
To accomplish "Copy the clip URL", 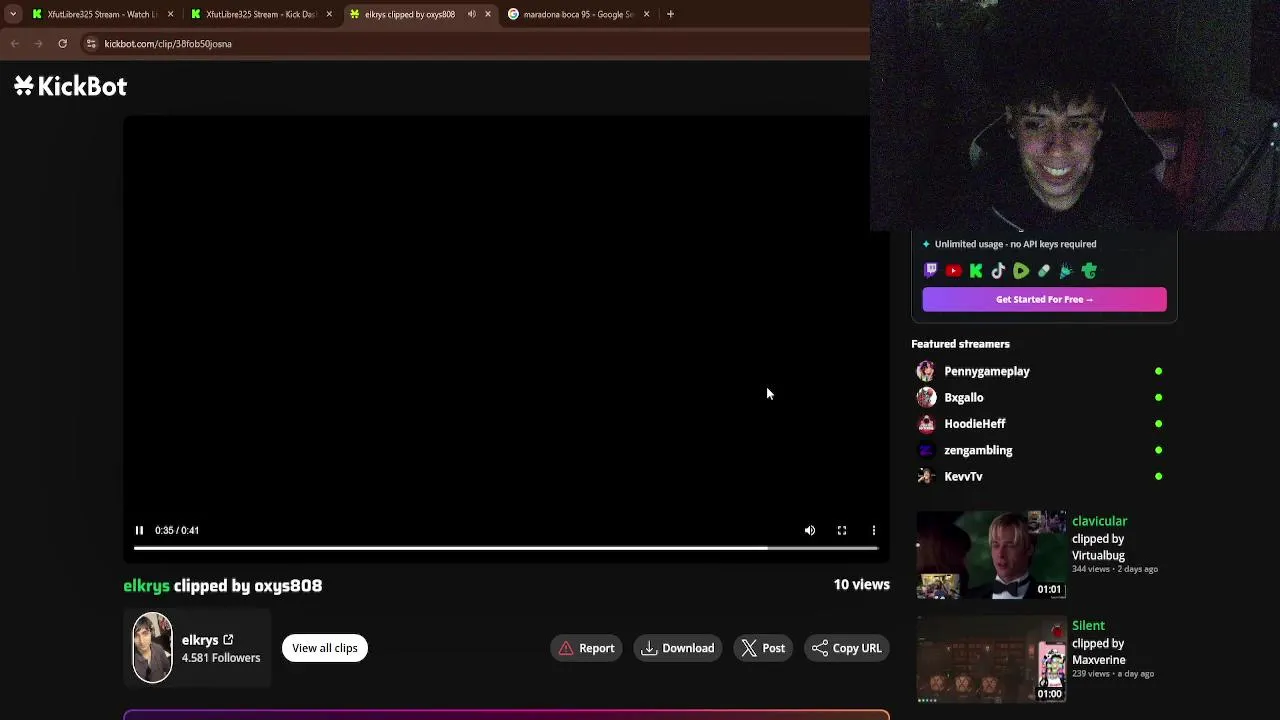I will (846, 648).
